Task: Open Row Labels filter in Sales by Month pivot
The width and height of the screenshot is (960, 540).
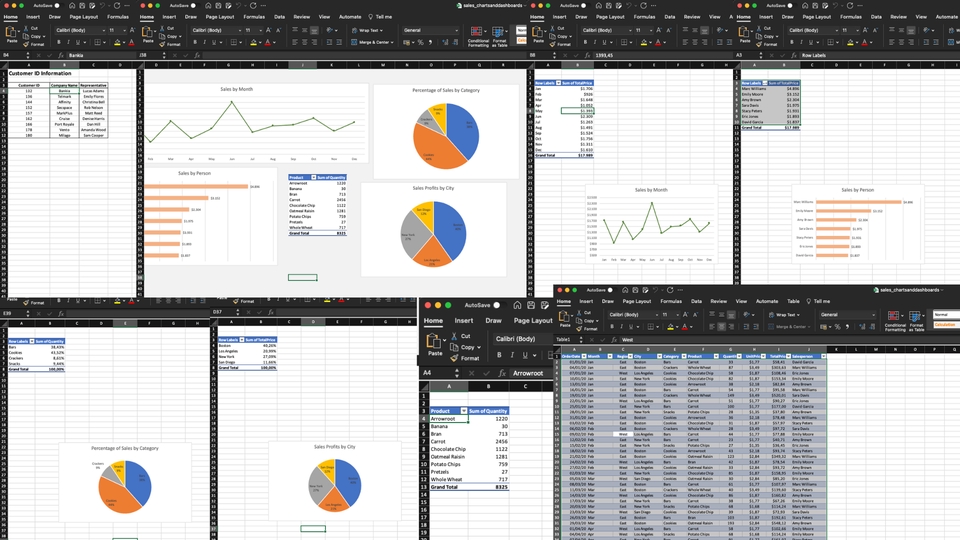Action: coord(558,83)
